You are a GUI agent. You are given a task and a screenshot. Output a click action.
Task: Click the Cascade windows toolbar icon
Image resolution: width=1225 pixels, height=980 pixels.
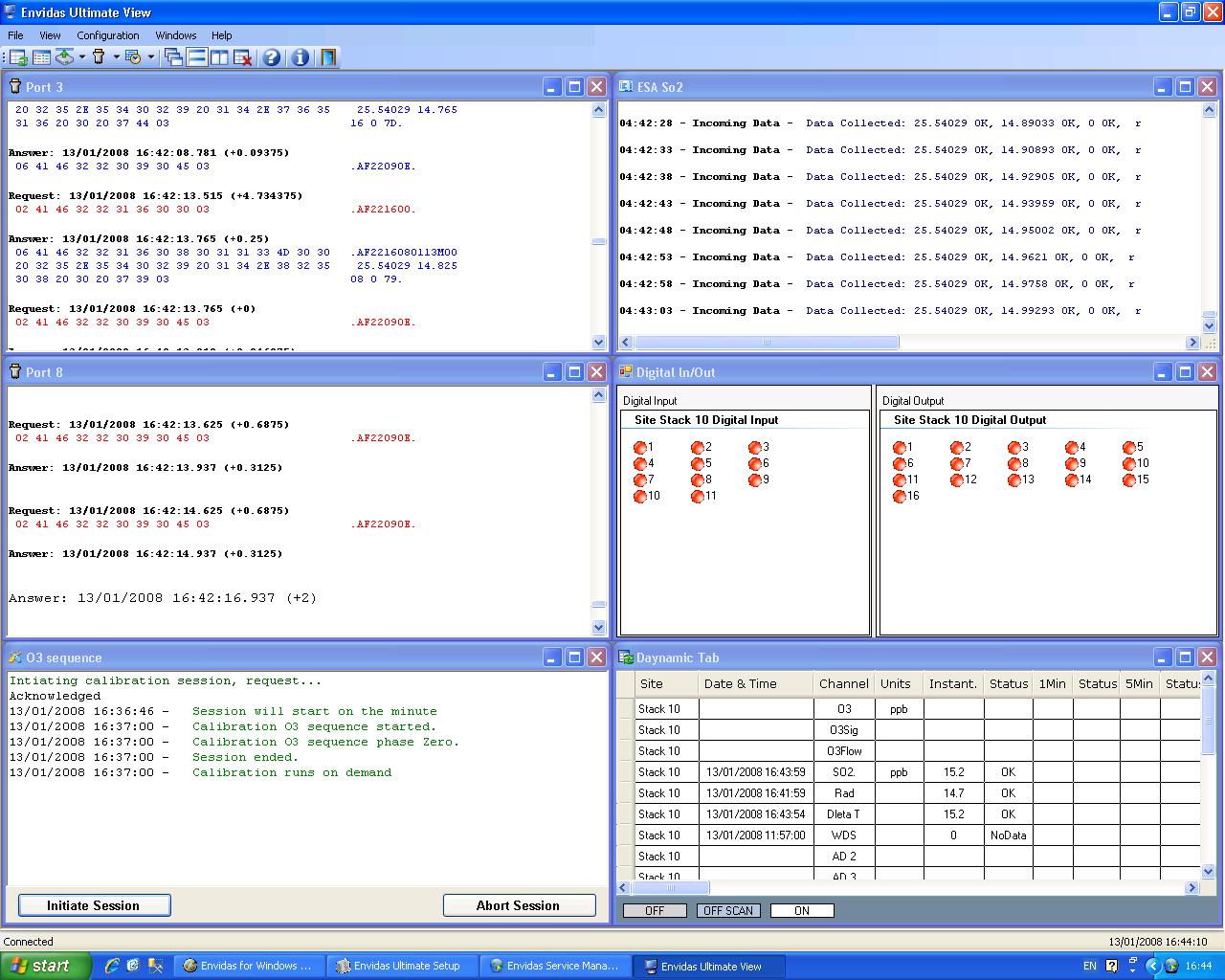click(x=173, y=57)
